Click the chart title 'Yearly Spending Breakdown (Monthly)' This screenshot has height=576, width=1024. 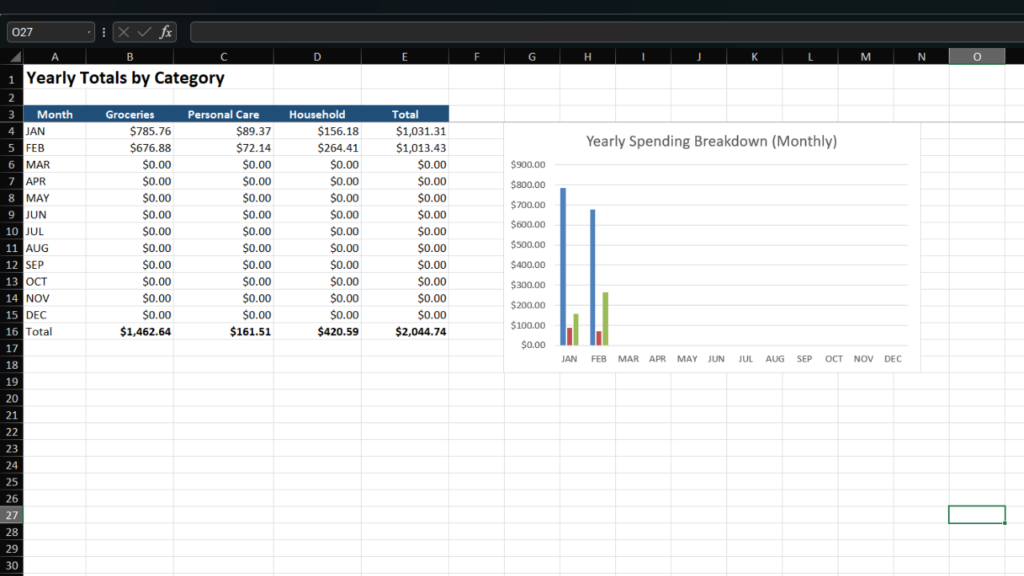point(712,141)
